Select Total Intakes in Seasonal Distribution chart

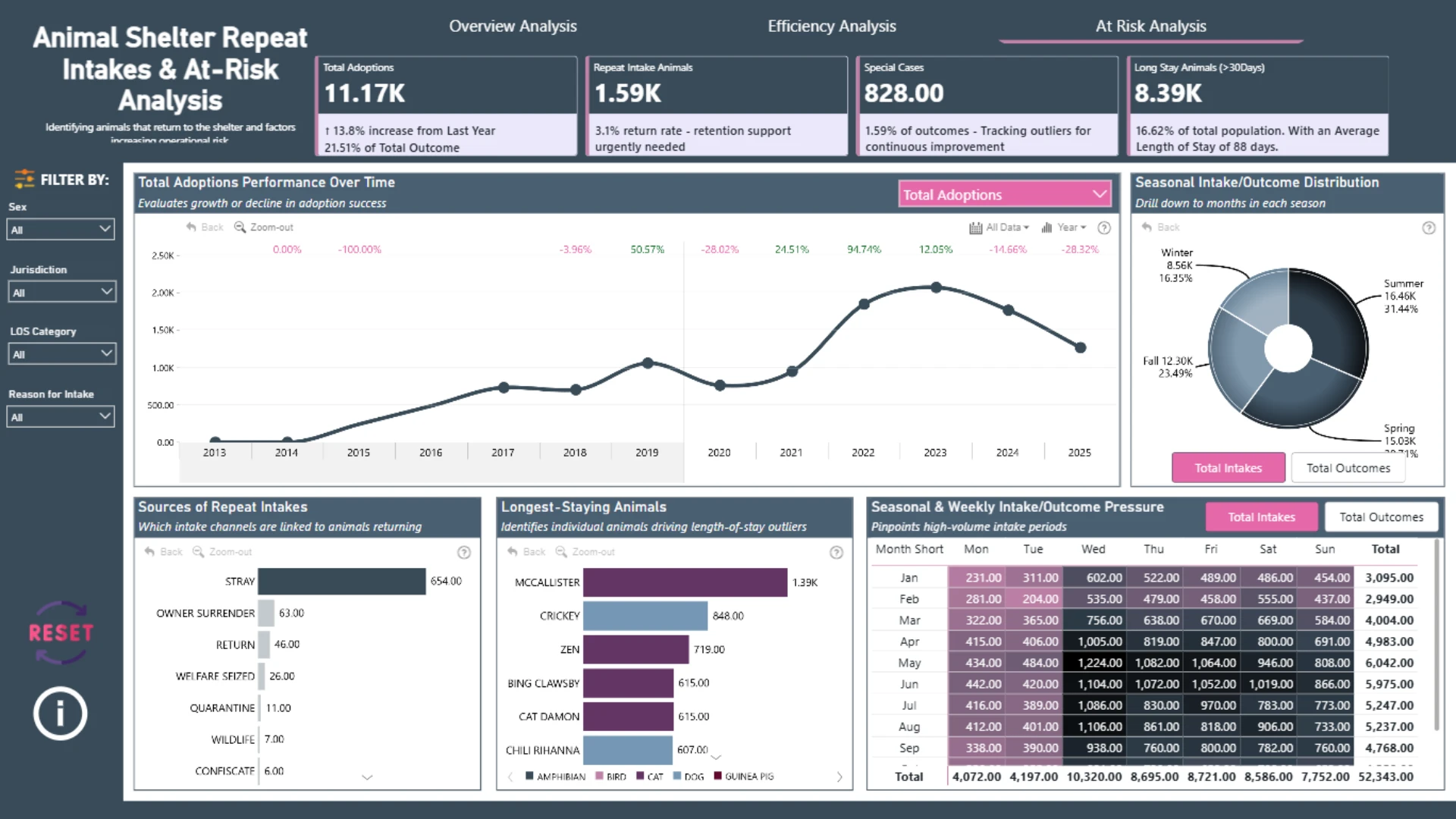pyautogui.click(x=1228, y=468)
